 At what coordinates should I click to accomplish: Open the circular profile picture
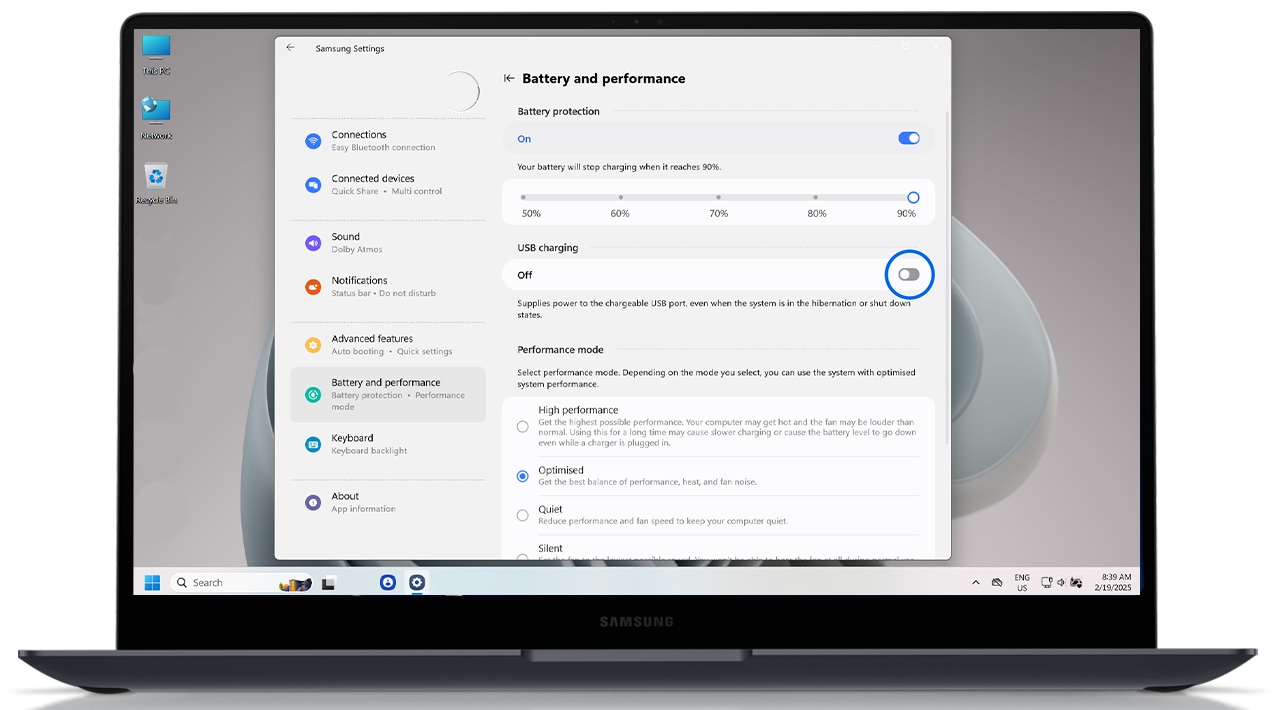[460, 91]
